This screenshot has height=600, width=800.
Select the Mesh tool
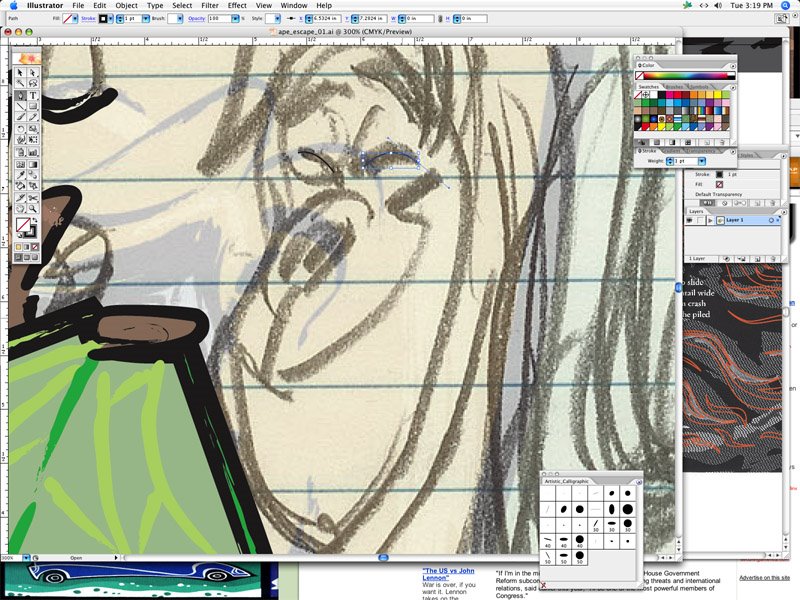(x=20, y=164)
